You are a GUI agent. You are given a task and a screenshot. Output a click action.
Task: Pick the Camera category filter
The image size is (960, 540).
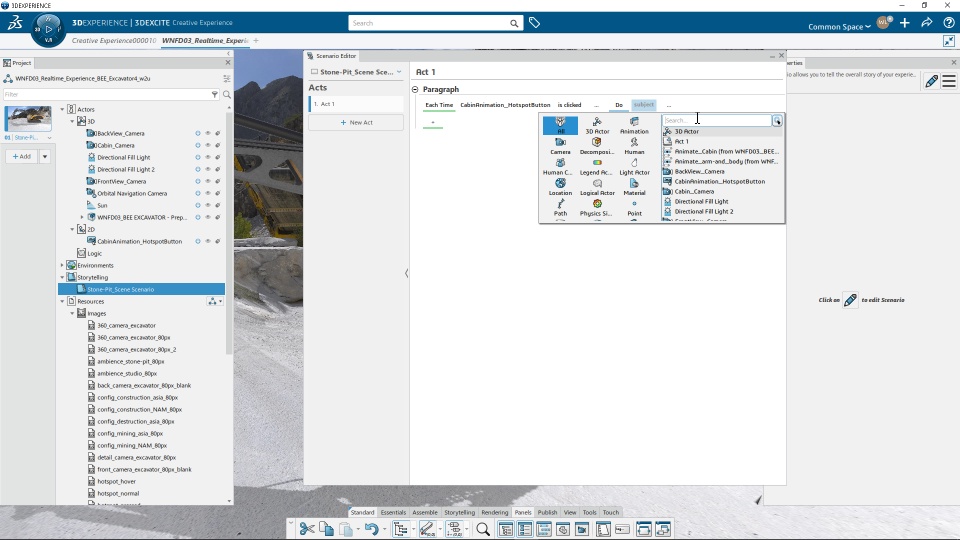[560, 146]
